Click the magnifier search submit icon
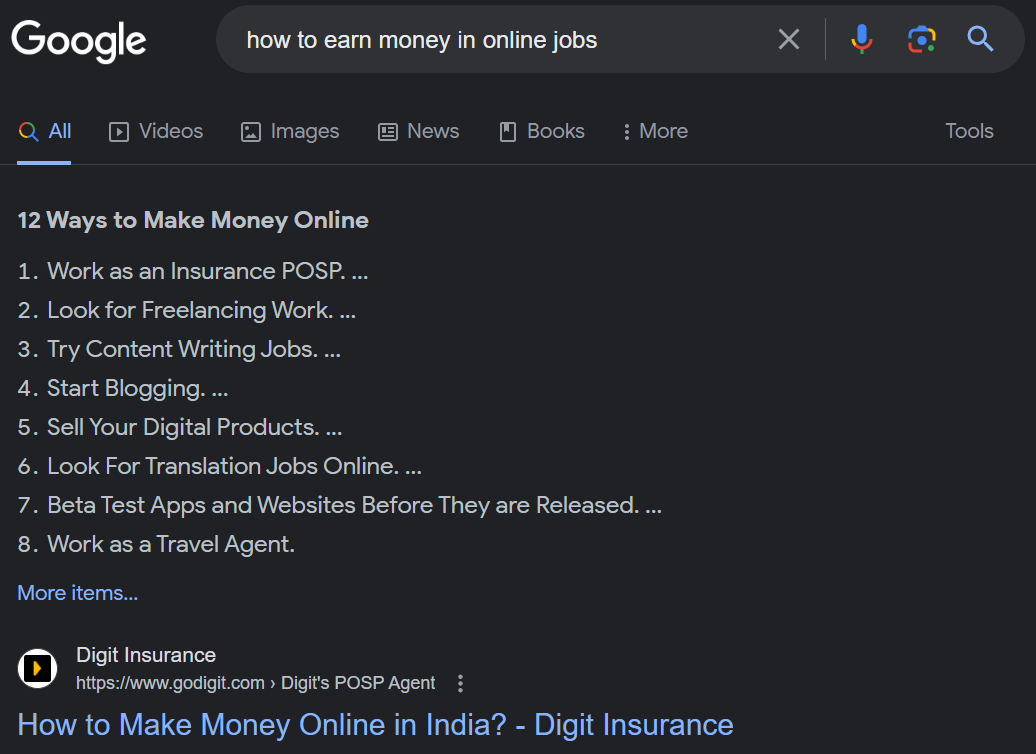This screenshot has width=1036, height=754. click(x=980, y=40)
